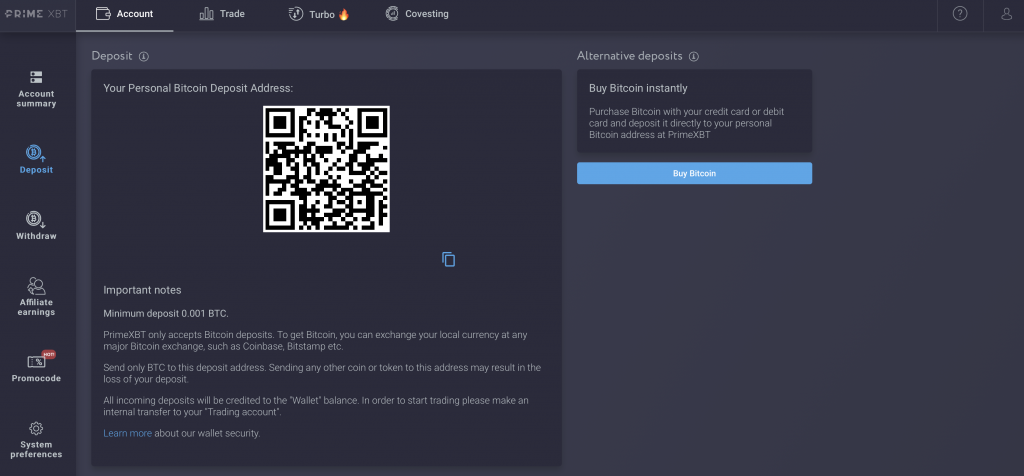Open the Withdraw section
The width and height of the screenshot is (1024, 476).
click(36, 225)
